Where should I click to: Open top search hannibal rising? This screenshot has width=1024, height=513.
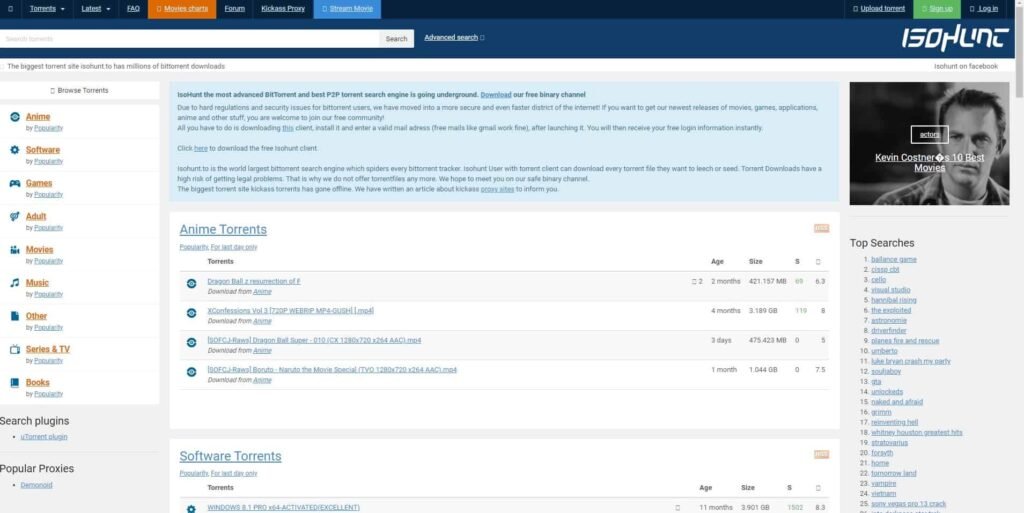[x=893, y=300]
